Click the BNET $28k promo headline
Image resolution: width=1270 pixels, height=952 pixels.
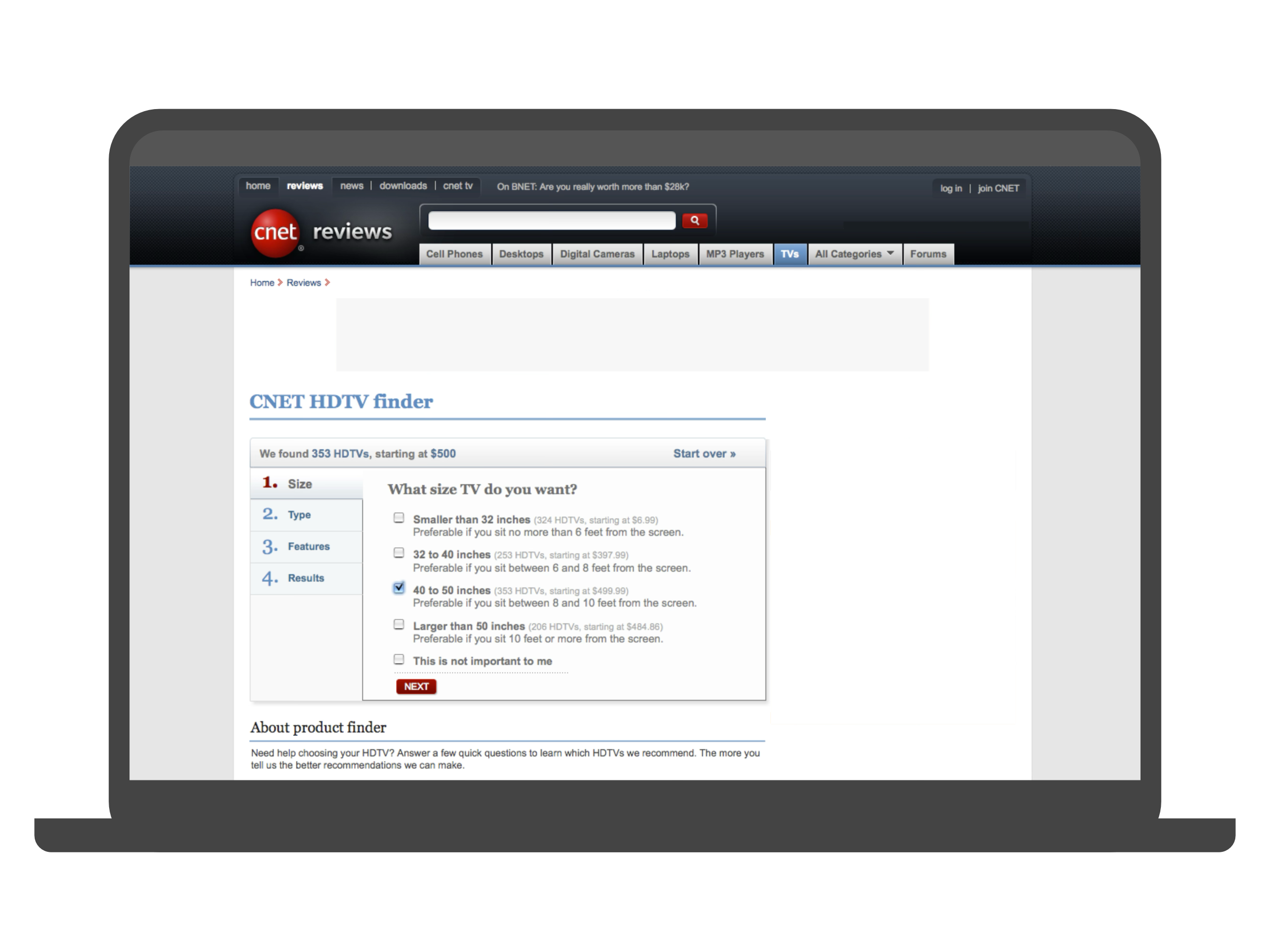[x=592, y=187]
